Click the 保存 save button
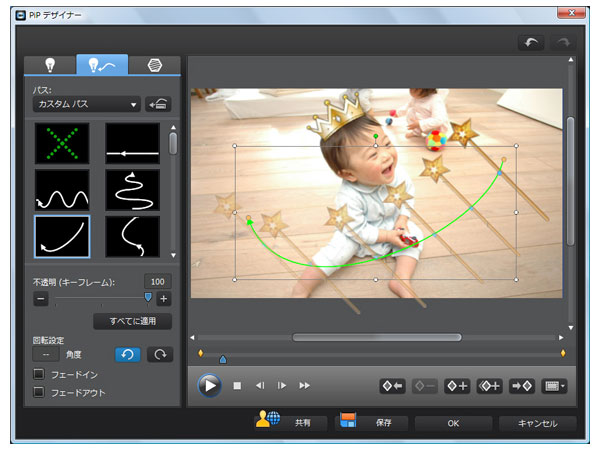Screen dimensions: 600x450 point(372,422)
